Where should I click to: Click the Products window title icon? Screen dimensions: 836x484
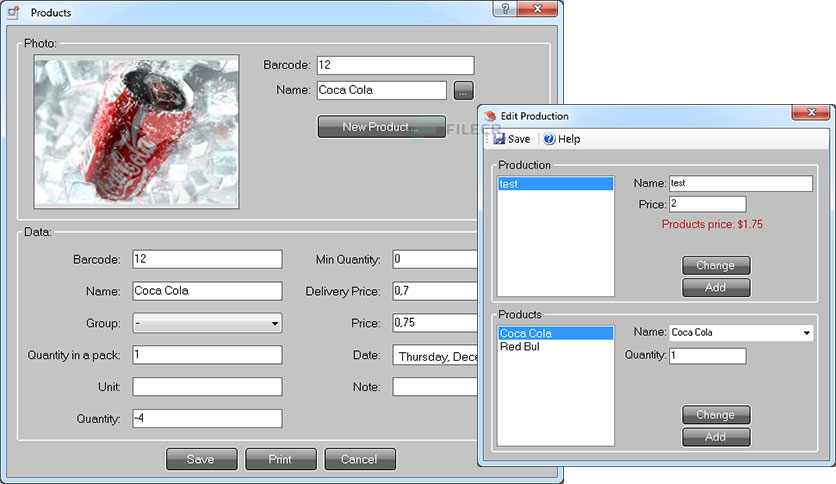[13, 12]
